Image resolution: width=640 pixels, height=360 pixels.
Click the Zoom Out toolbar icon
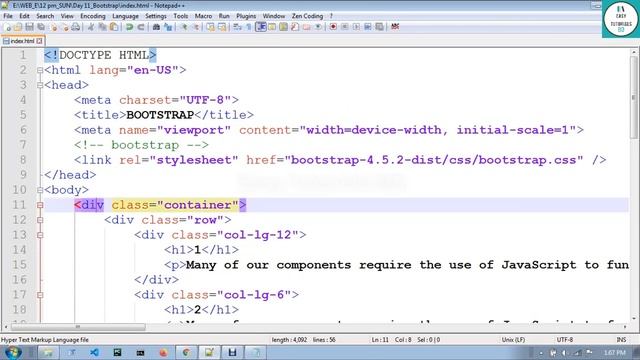click(196, 27)
